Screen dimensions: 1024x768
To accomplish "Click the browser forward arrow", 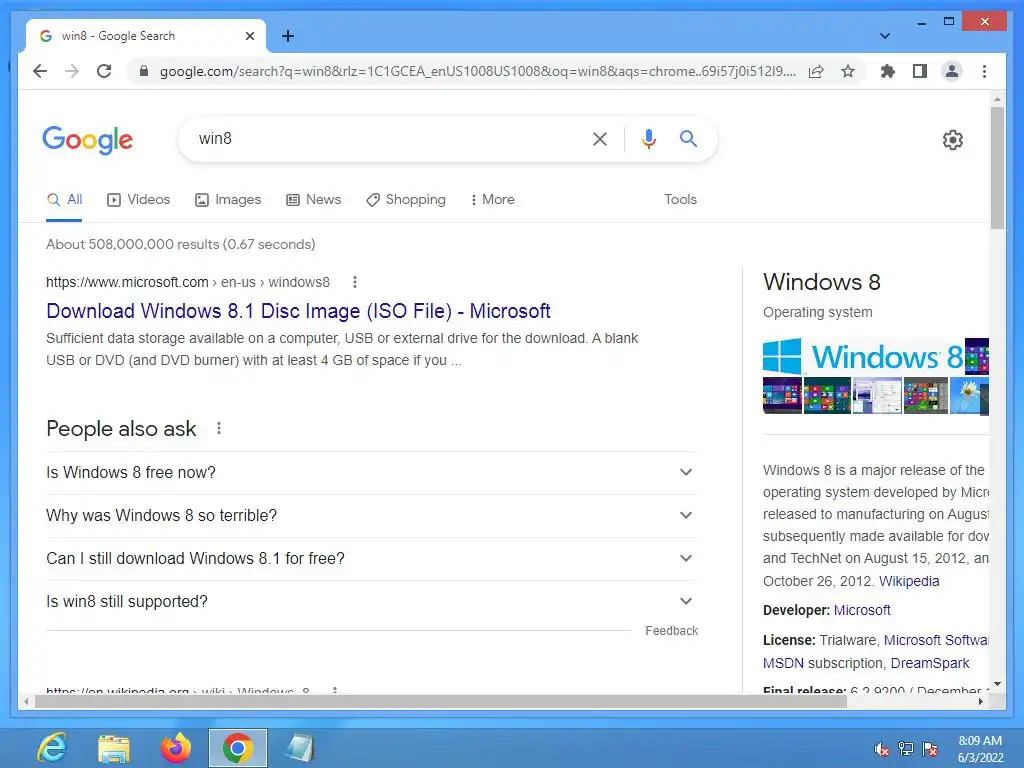I will (x=72, y=71).
